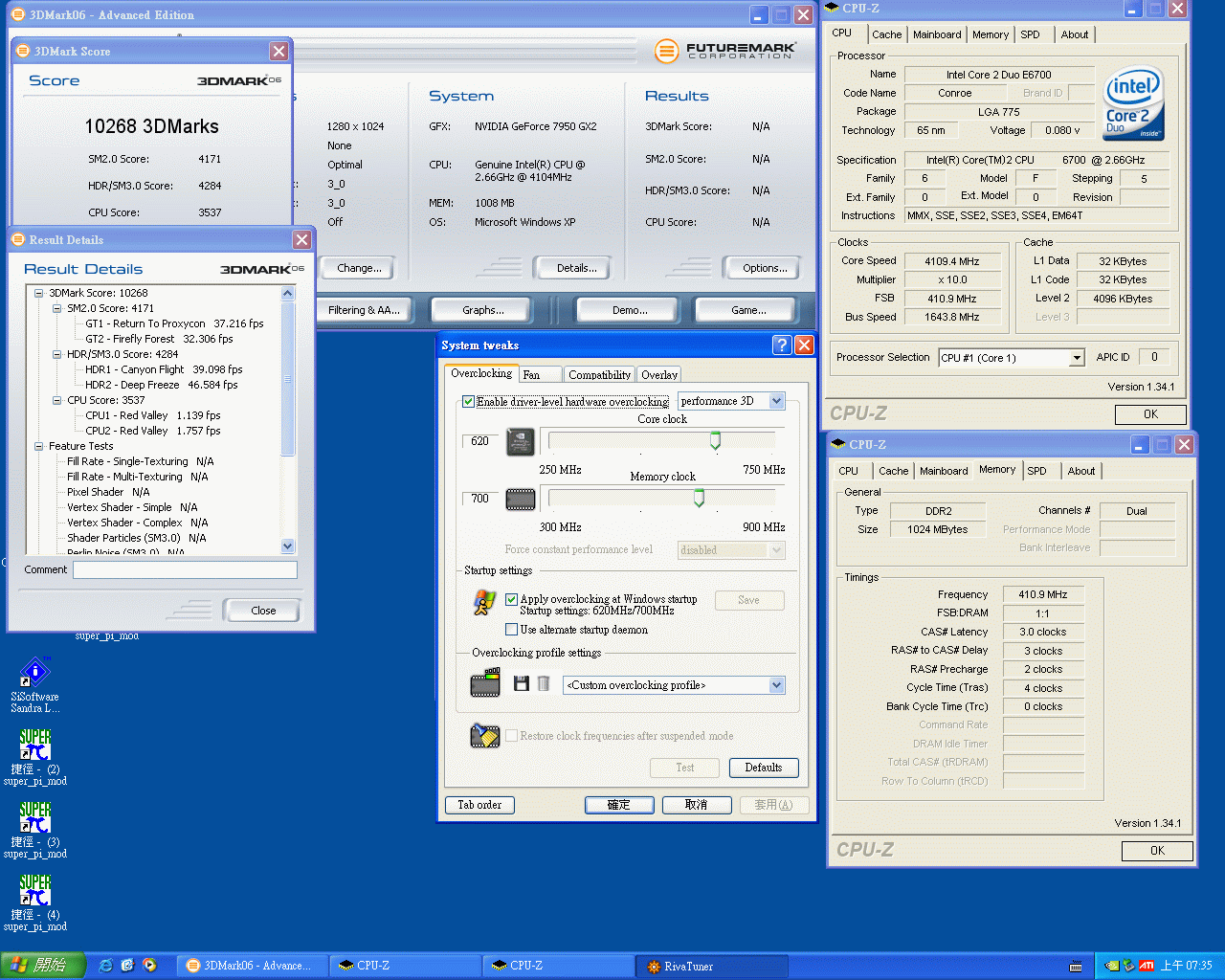This screenshot has width=1225, height=980.
Task: Collapse SM2.0 Score: 4171 node
Action: tap(57, 308)
